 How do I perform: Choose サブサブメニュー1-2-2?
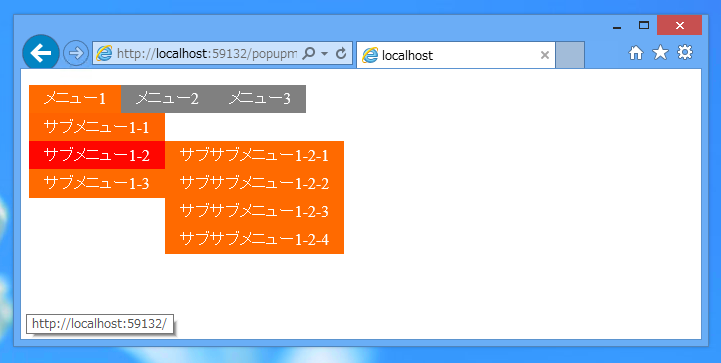254,184
